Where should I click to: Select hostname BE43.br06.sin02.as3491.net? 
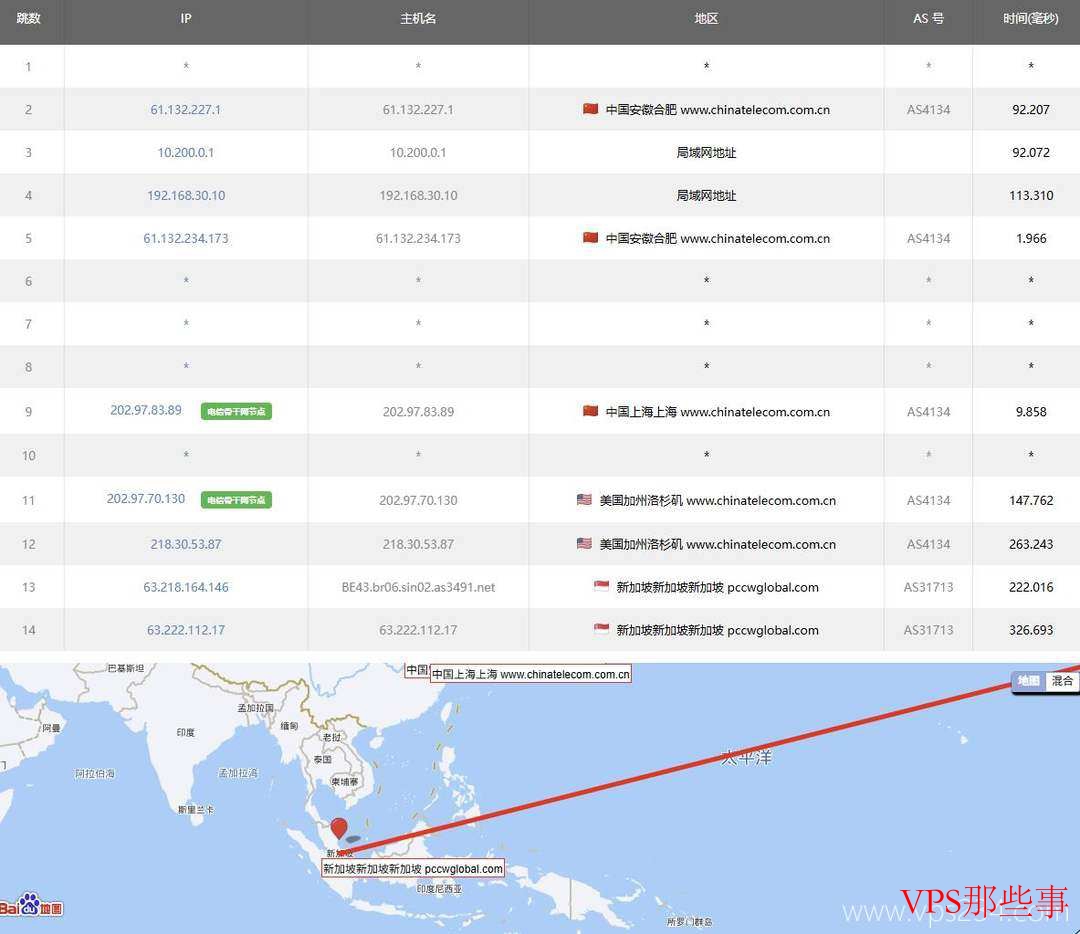point(418,587)
